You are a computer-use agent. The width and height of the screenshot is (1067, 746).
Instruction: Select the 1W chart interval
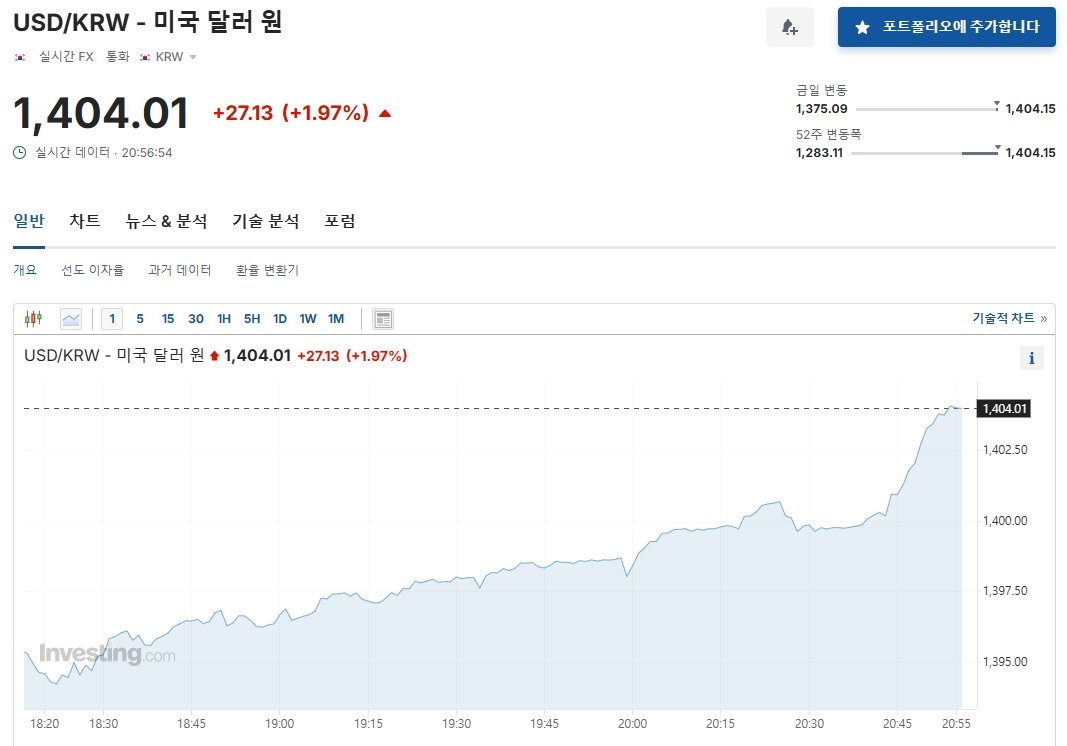(x=308, y=319)
